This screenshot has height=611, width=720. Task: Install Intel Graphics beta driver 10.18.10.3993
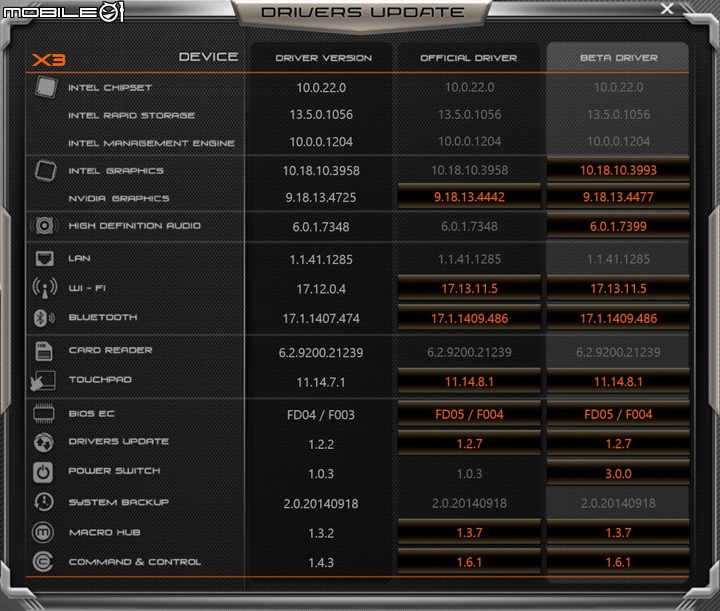618,170
